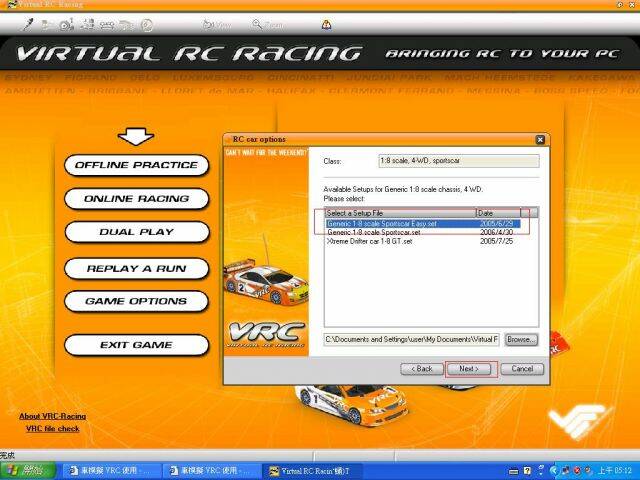Click the stopwatch timing icon in toolbar
640x480 pixels.
coord(67,25)
